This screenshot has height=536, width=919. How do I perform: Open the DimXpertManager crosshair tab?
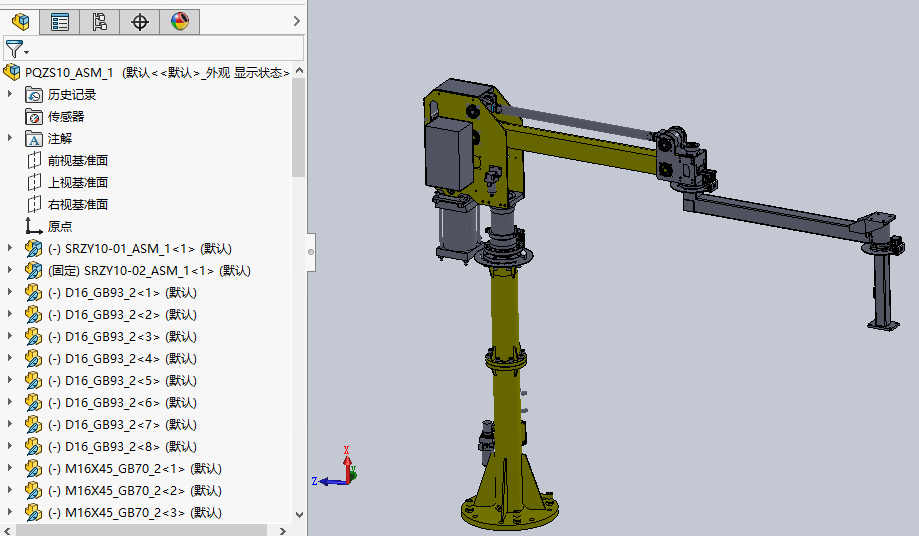pyautogui.click(x=139, y=22)
